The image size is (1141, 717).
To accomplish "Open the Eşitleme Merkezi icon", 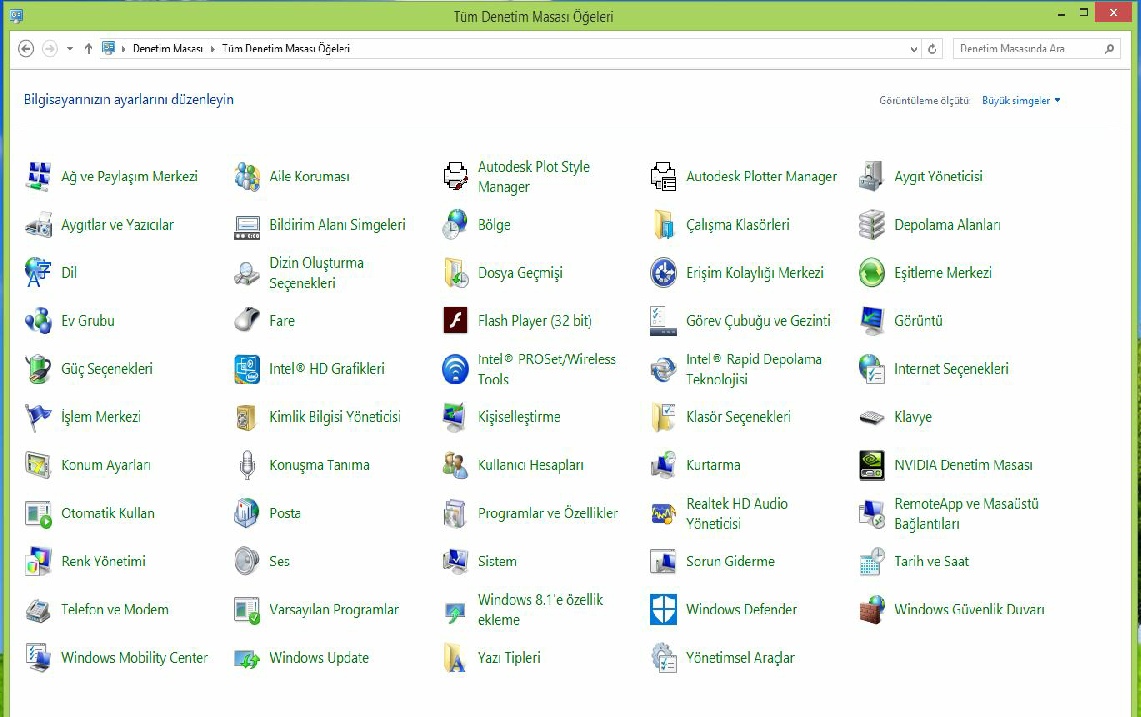I will point(872,273).
